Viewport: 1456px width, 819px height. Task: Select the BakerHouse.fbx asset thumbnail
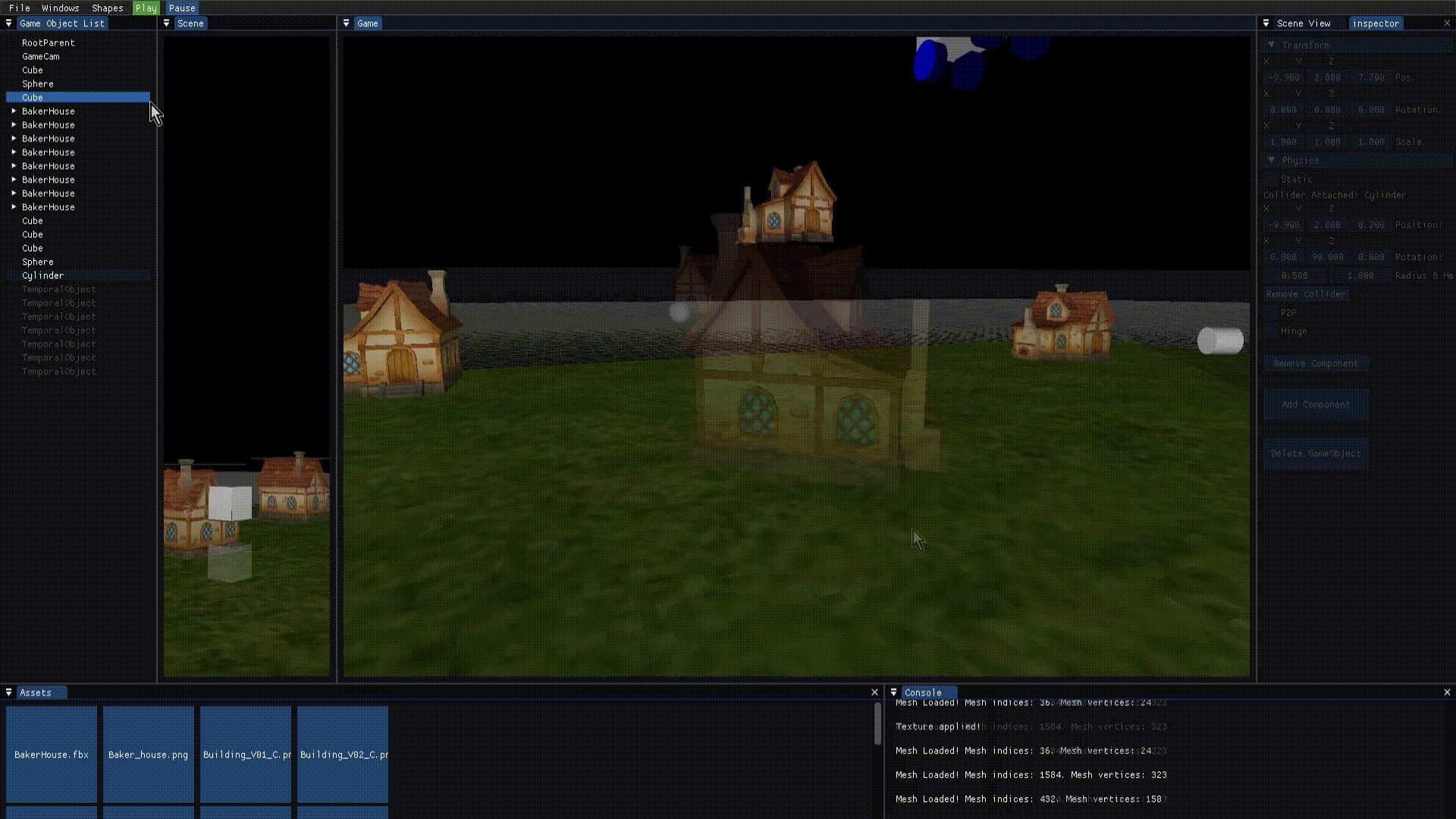(51, 754)
